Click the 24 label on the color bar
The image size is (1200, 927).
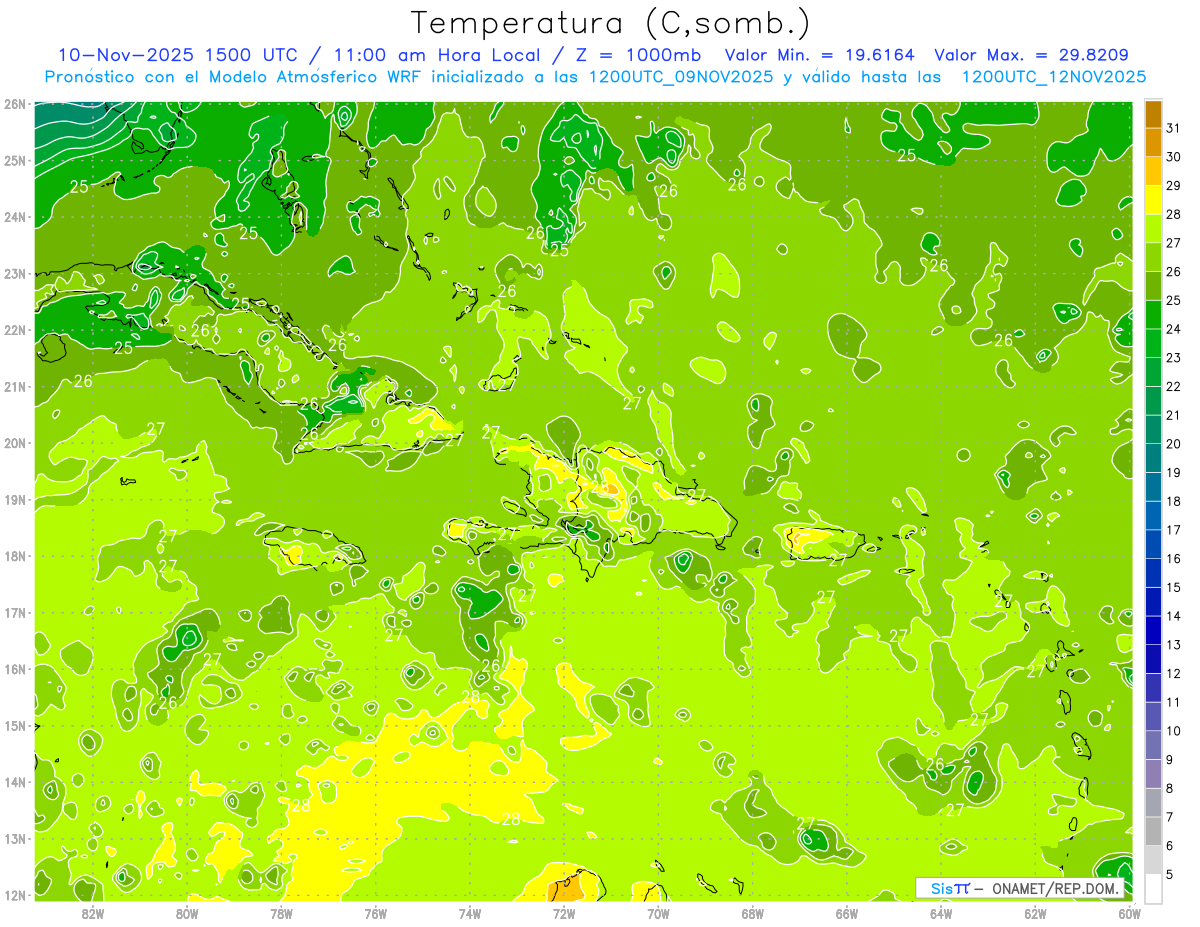[1173, 329]
